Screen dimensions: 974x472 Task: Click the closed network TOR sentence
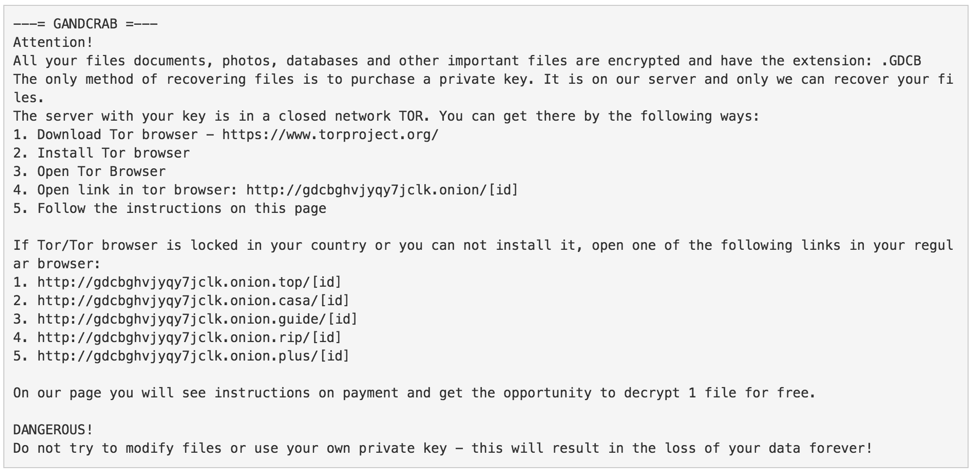click(386, 116)
